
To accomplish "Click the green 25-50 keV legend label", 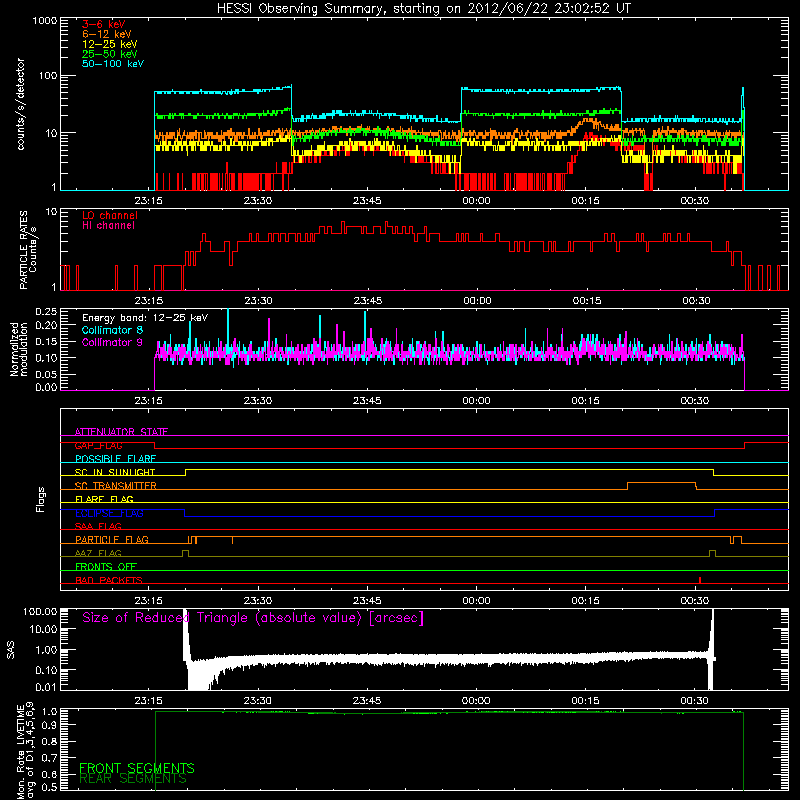I will tap(110, 54).
